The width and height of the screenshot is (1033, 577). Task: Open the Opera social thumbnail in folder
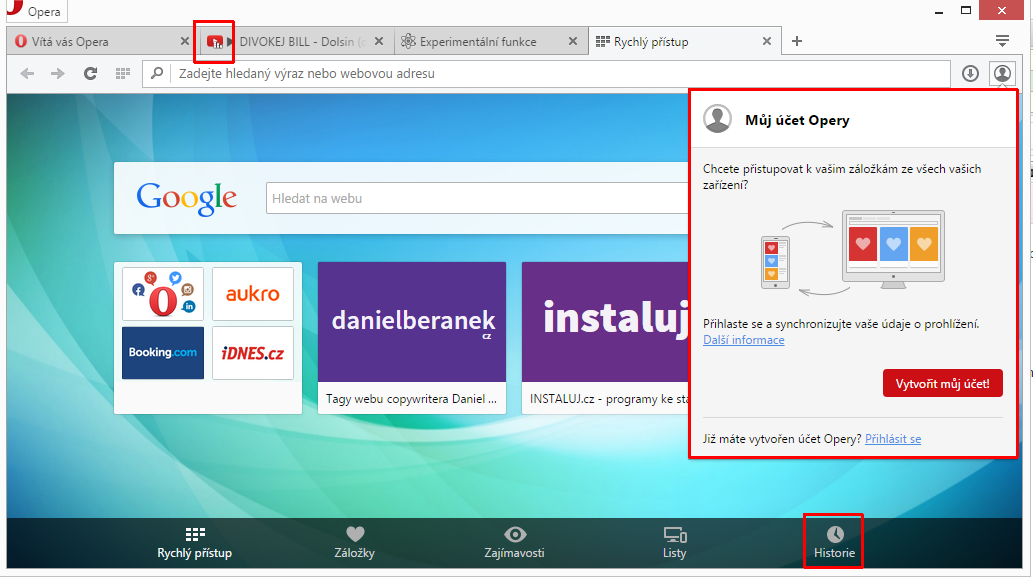tap(163, 294)
